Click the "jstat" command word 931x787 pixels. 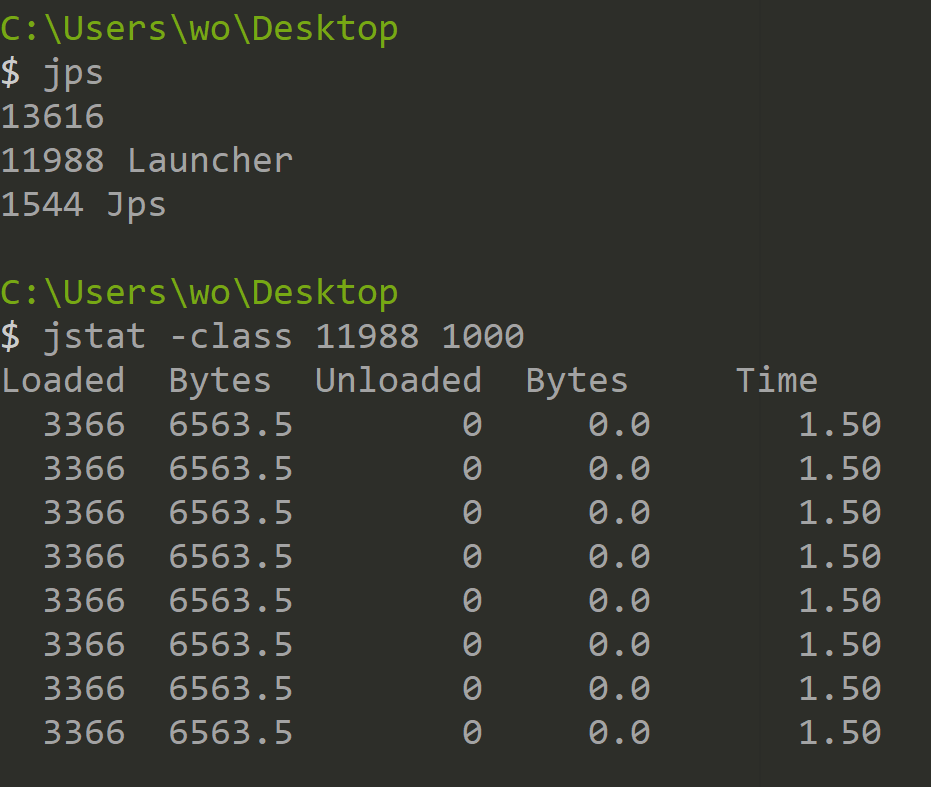[x=94, y=337]
